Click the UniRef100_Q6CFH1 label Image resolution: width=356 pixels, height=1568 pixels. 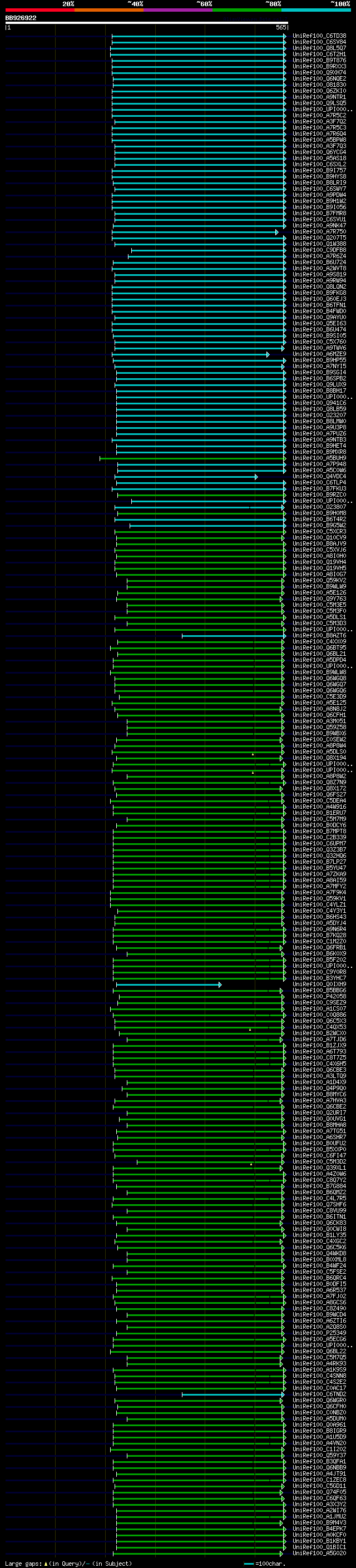(x=319, y=715)
